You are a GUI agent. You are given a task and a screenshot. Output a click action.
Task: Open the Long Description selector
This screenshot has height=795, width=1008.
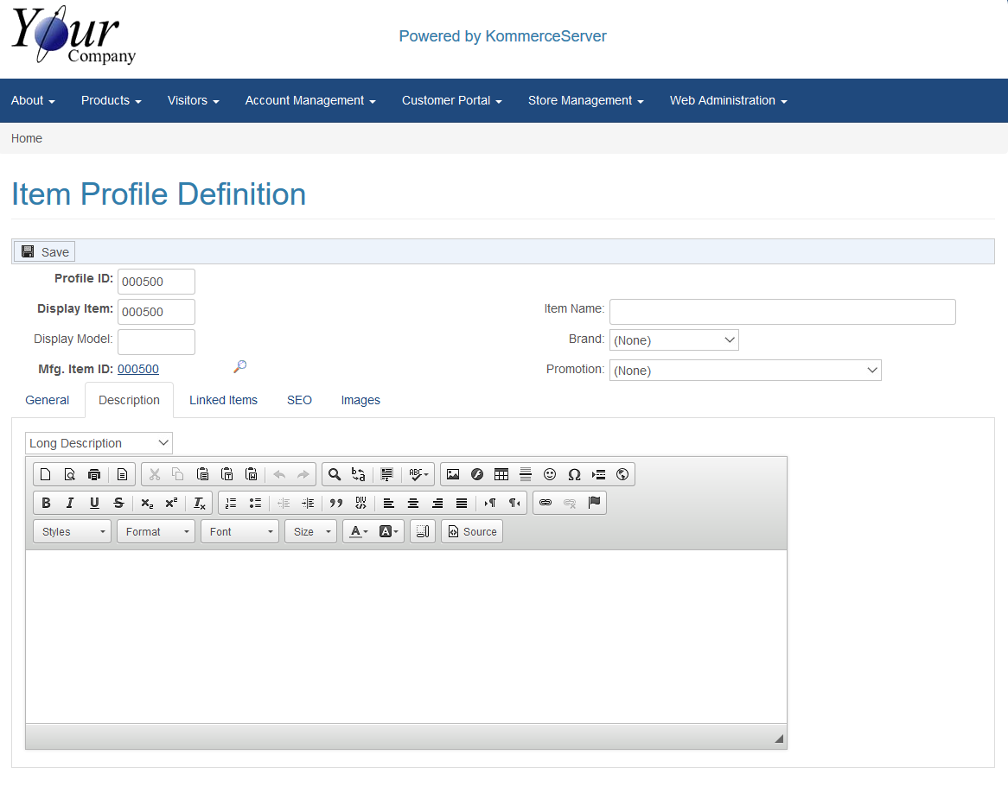(98, 443)
